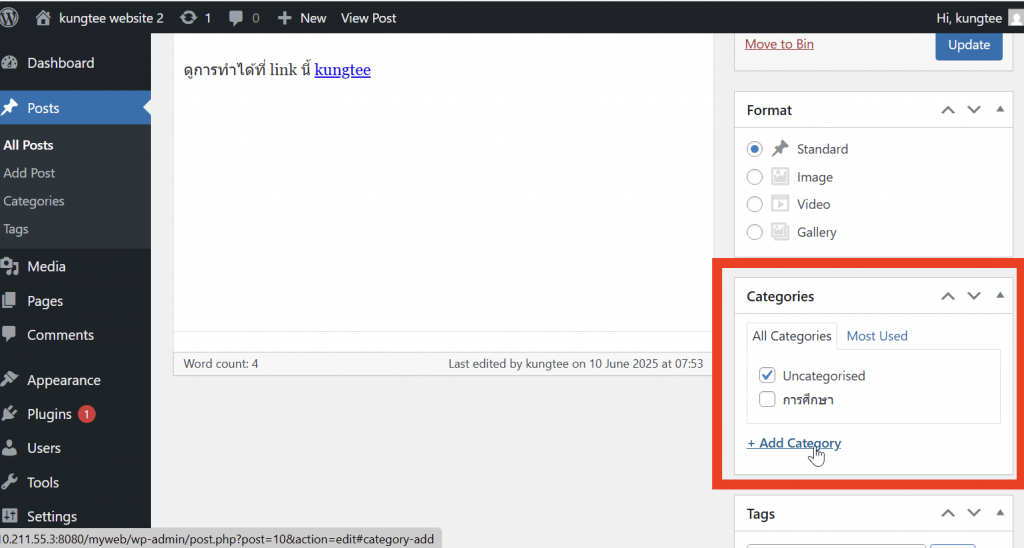Viewport: 1024px width, 548px height.
Task: Open the Users menu
Action: (x=44, y=448)
